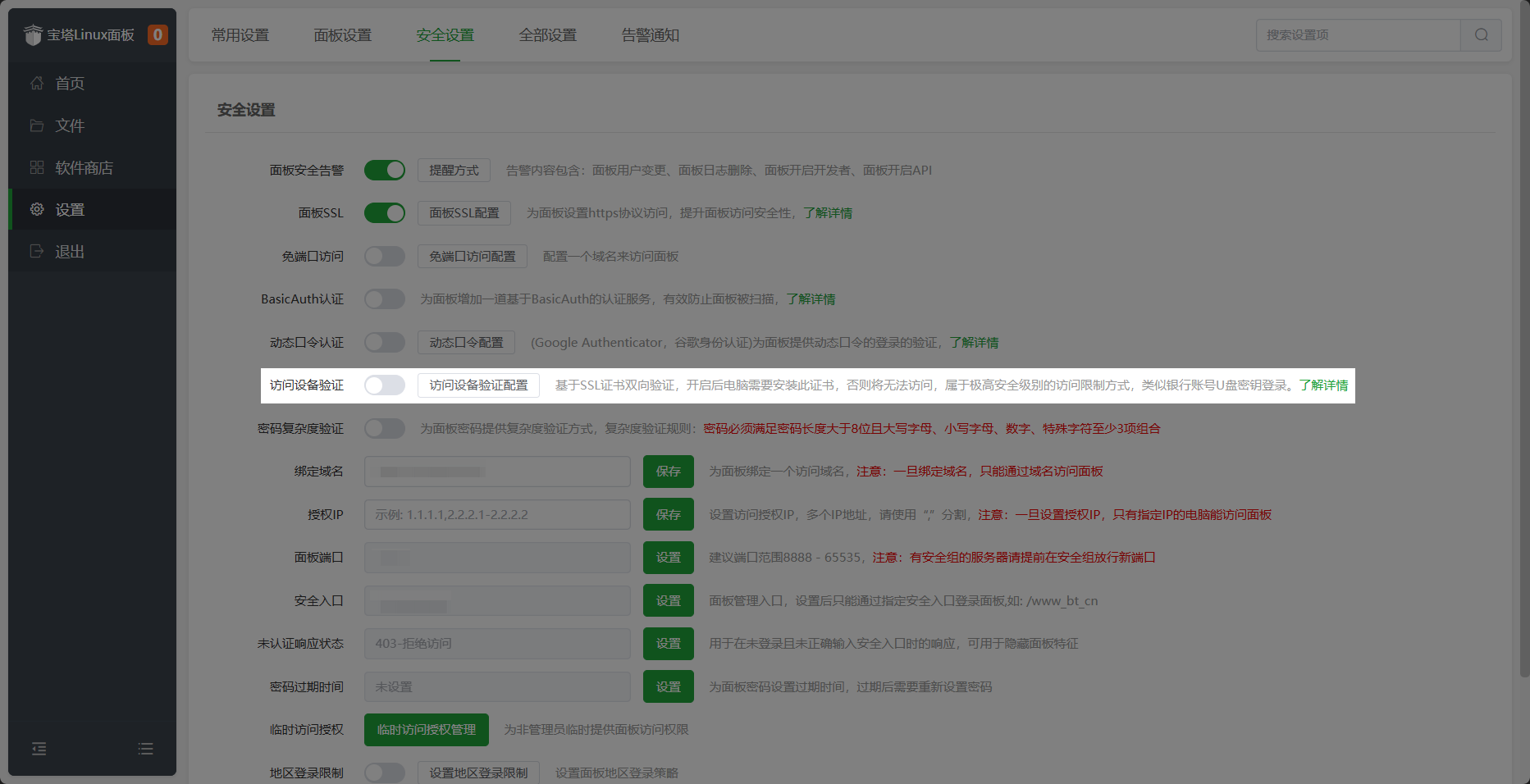Click the search magnifier icon
1530x784 pixels.
point(1481,35)
